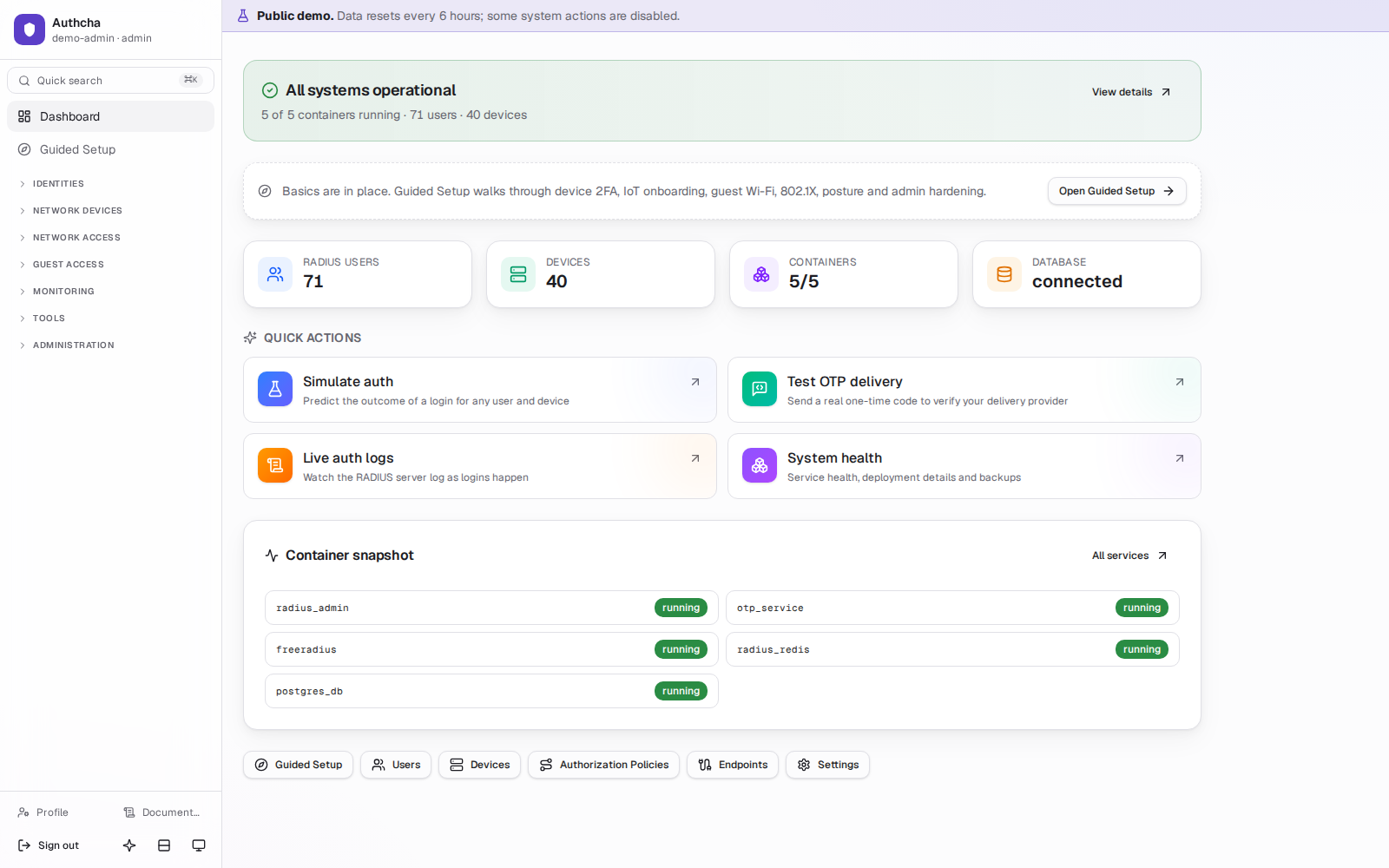Click the green message icon for Test OTP delivery
Screen dimensions: 1389x868
(x=760, y=389)
